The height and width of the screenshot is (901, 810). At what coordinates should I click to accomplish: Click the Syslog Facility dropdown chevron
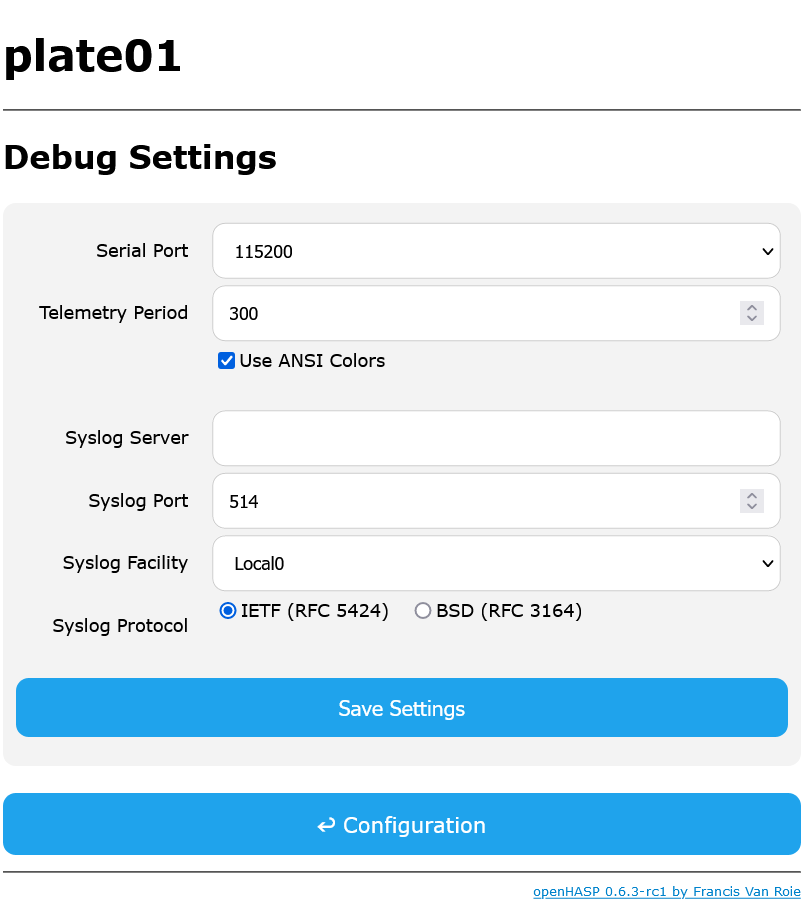[767, 564]
